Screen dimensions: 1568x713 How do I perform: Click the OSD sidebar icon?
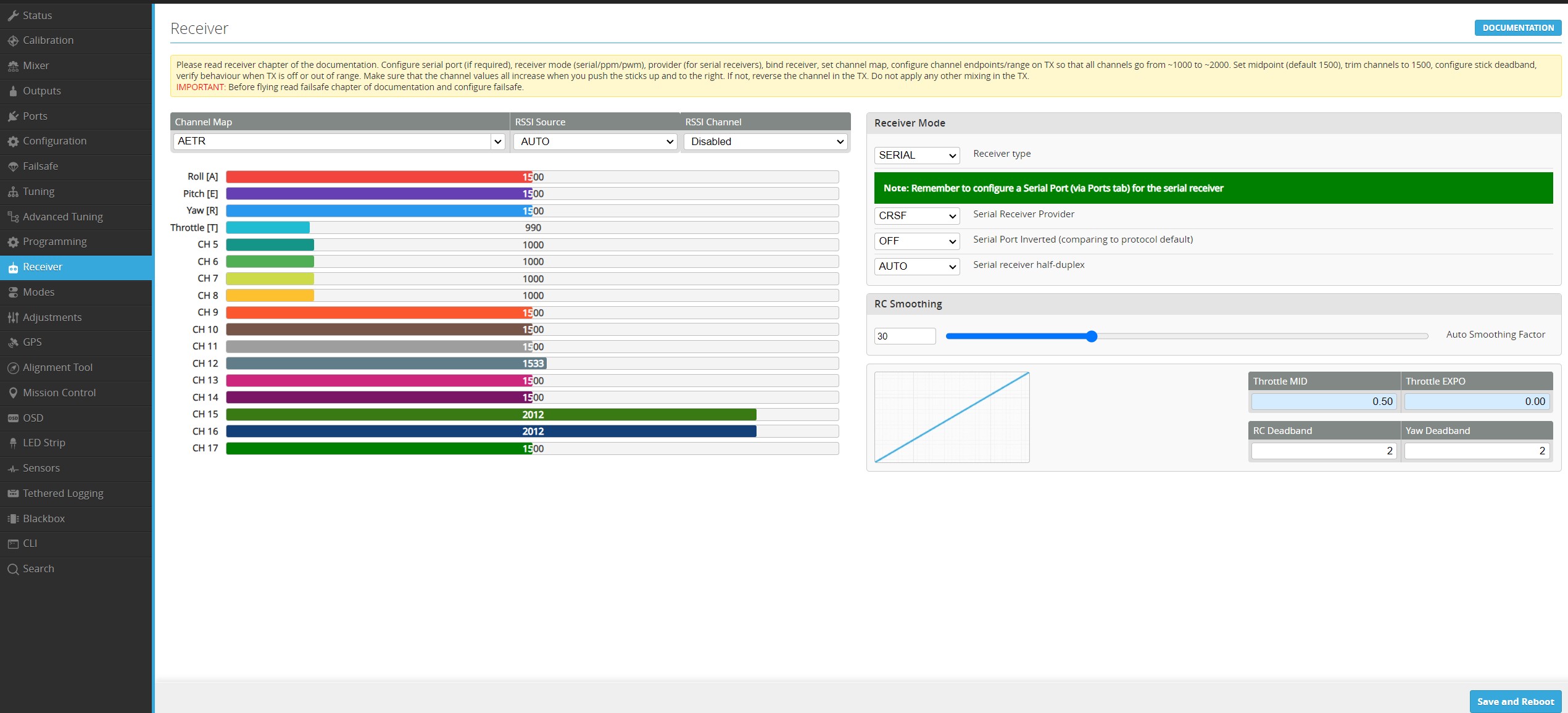[13, 418]
